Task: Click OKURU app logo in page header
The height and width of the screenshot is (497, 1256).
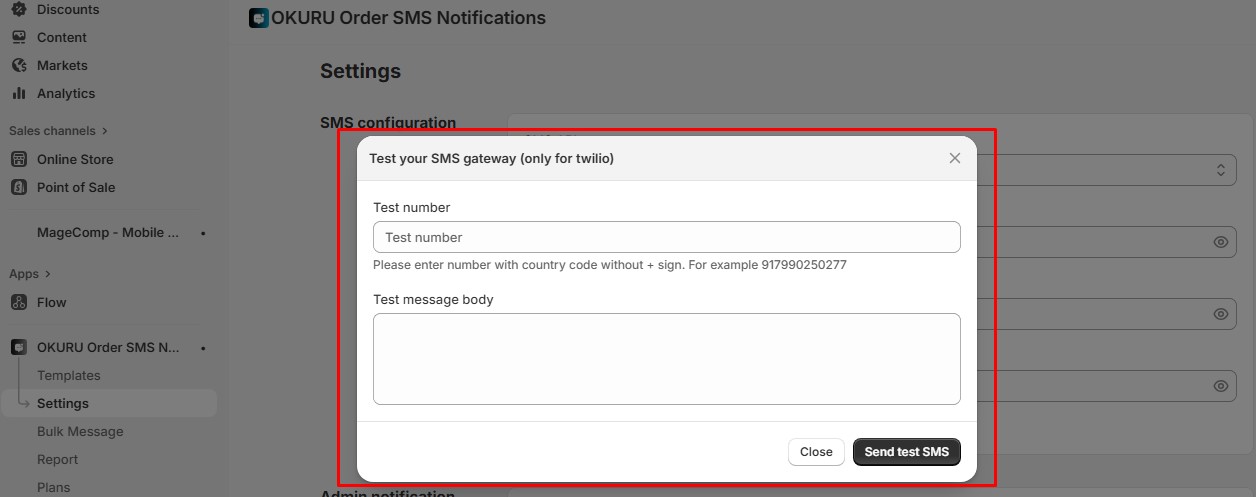Action: tap(259, 18)
